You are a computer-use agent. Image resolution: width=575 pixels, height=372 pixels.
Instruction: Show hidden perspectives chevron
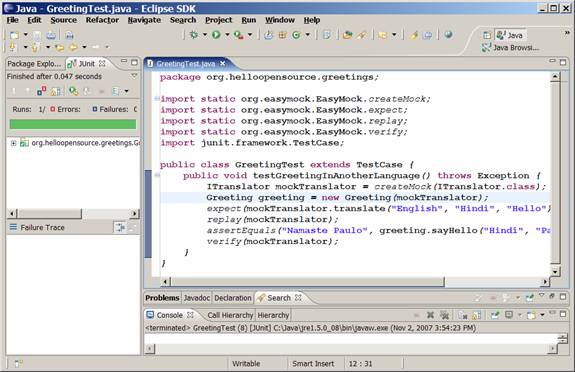[x=567, y=33]
